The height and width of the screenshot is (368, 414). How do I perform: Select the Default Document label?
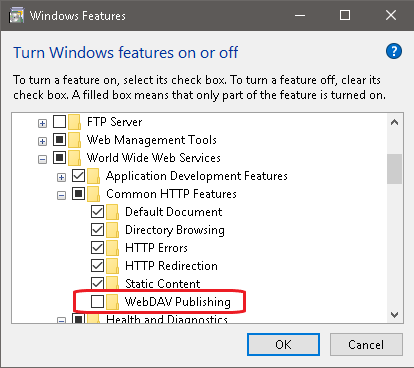click(174, 212)
